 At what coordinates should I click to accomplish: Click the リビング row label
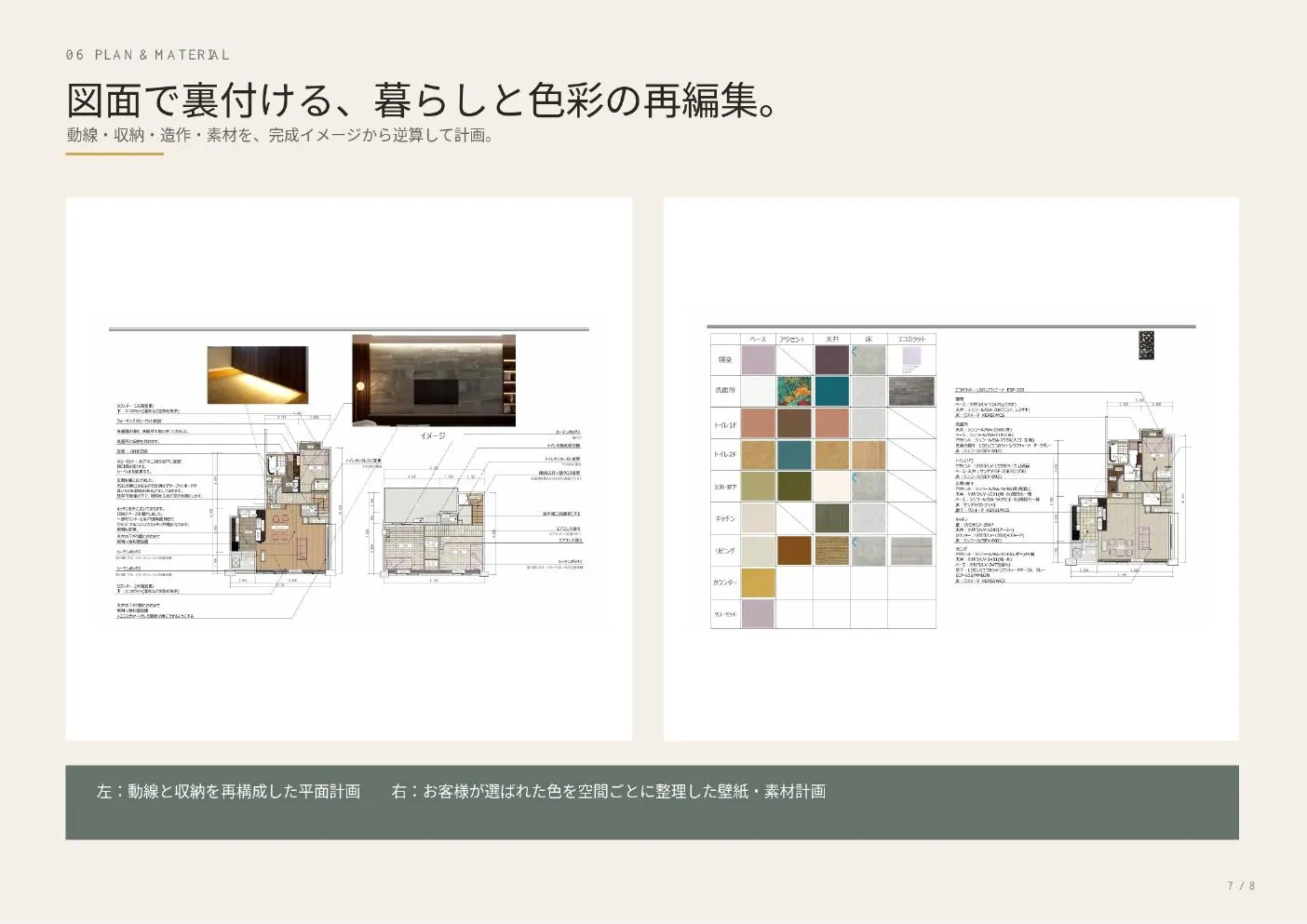[725, 551]
